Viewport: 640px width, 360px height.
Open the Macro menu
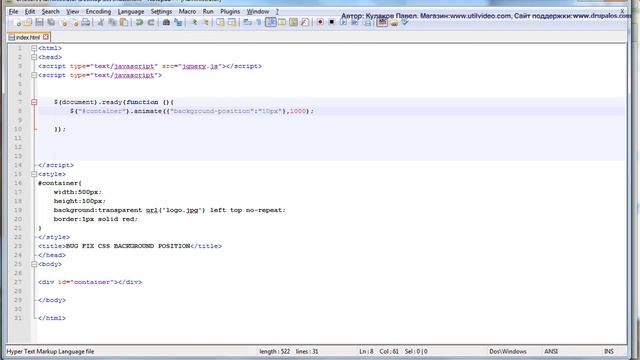pos(187,11)
